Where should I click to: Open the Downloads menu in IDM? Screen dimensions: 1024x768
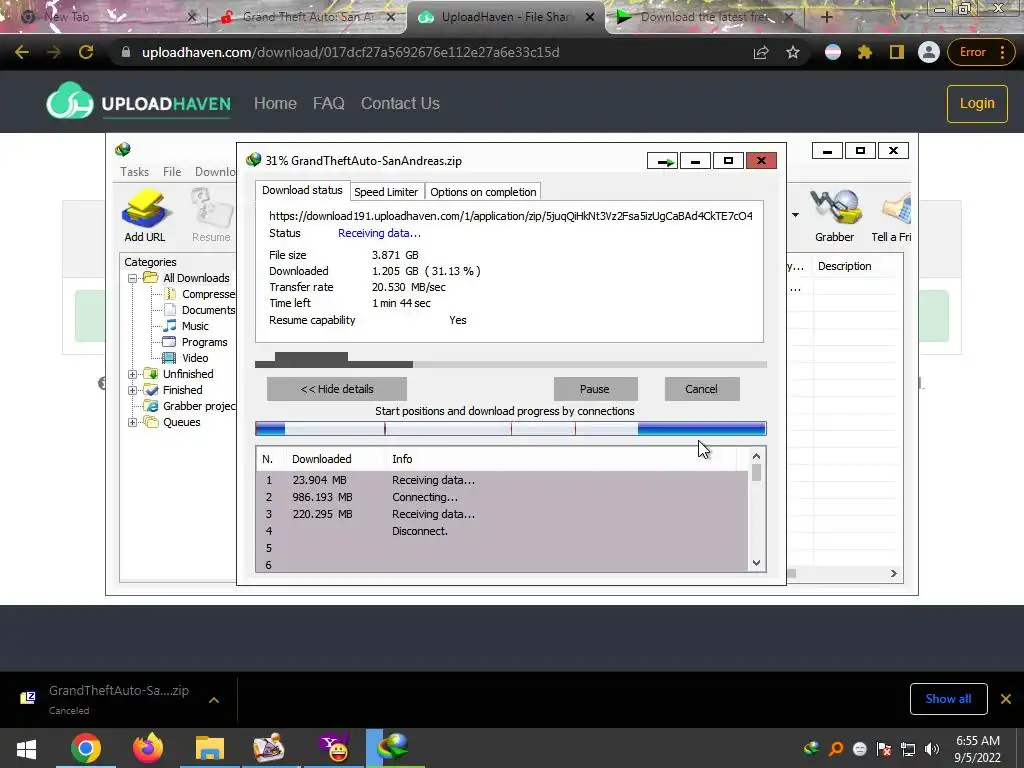(215, 172)
